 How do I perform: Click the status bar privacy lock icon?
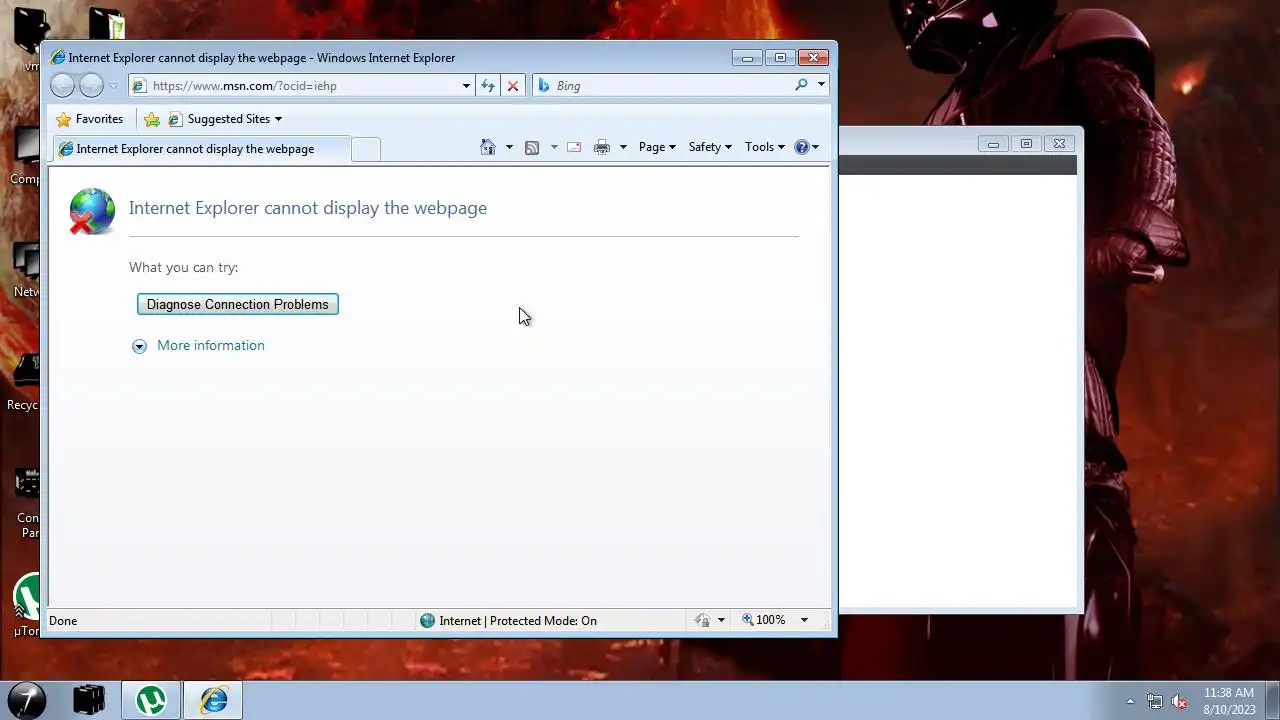703,621
